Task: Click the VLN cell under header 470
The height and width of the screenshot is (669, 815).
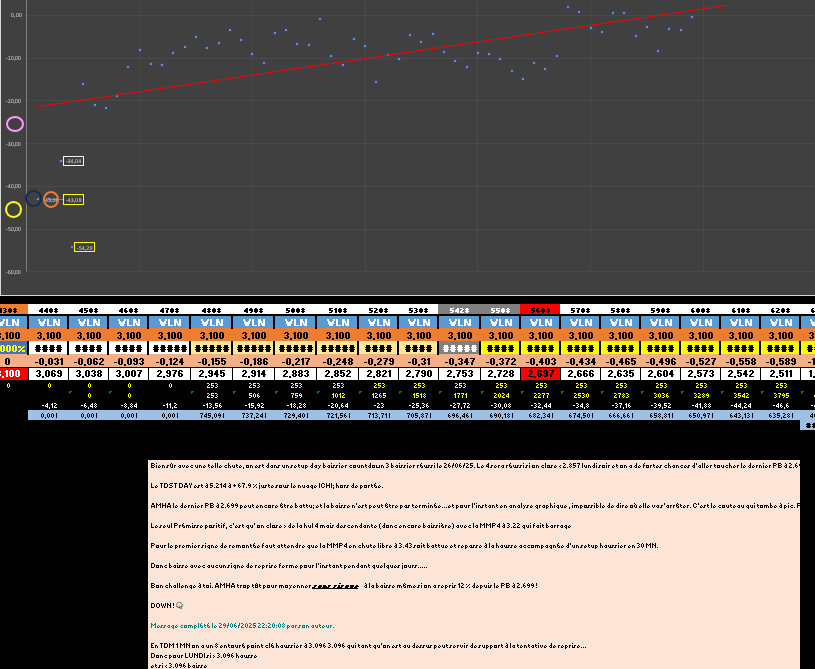Action: (x=169, y=322)
